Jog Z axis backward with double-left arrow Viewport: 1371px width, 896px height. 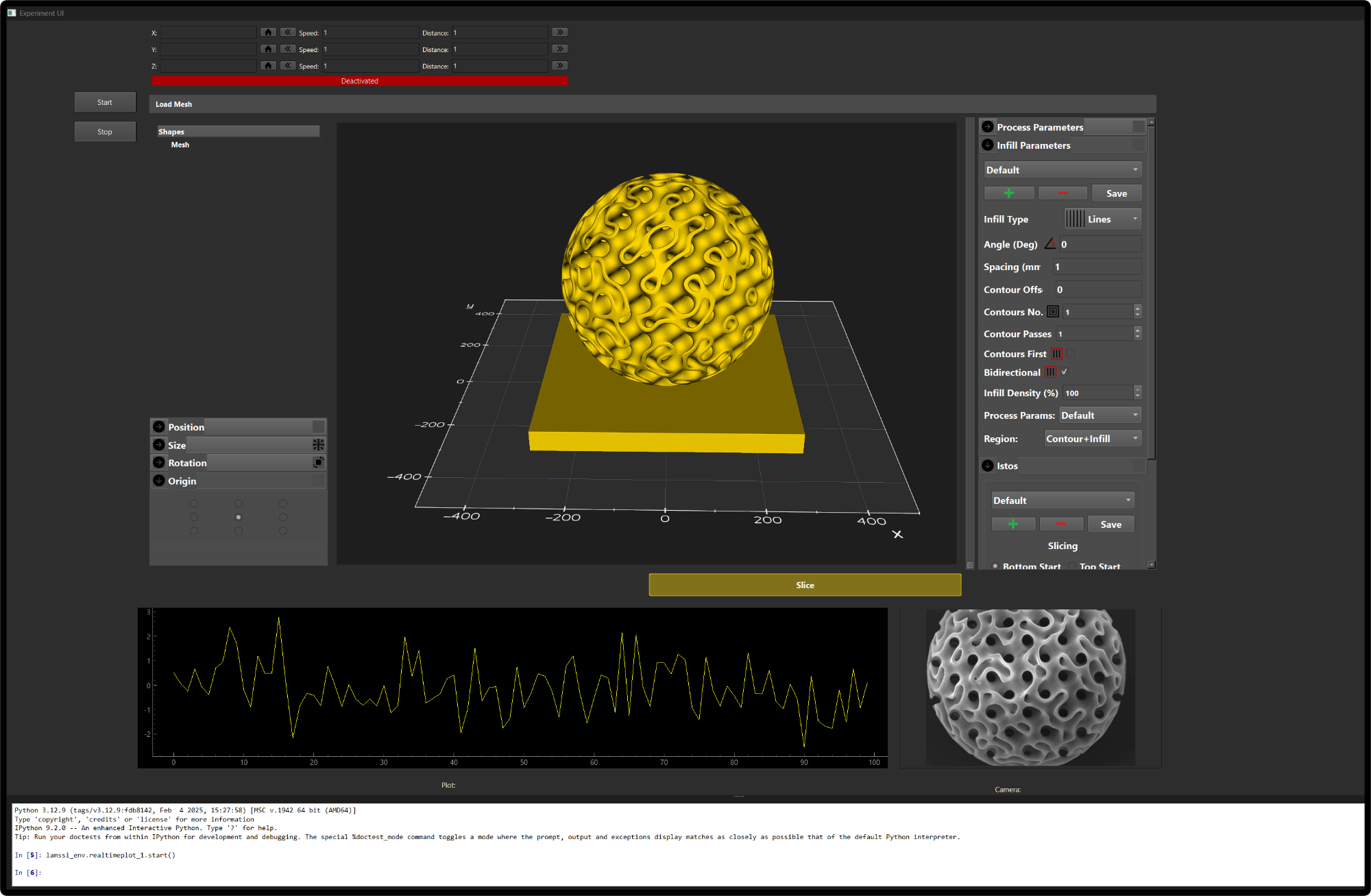[x=288, y=66]
